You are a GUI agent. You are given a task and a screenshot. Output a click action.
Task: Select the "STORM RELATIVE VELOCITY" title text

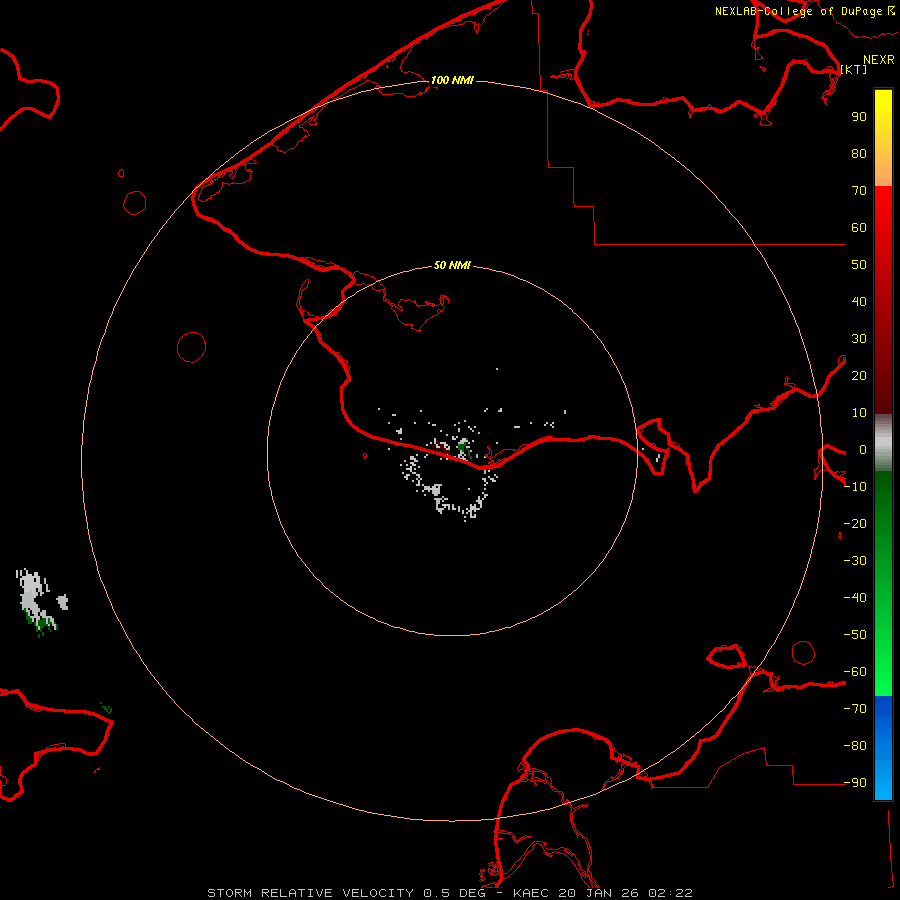tap(310, 893)
